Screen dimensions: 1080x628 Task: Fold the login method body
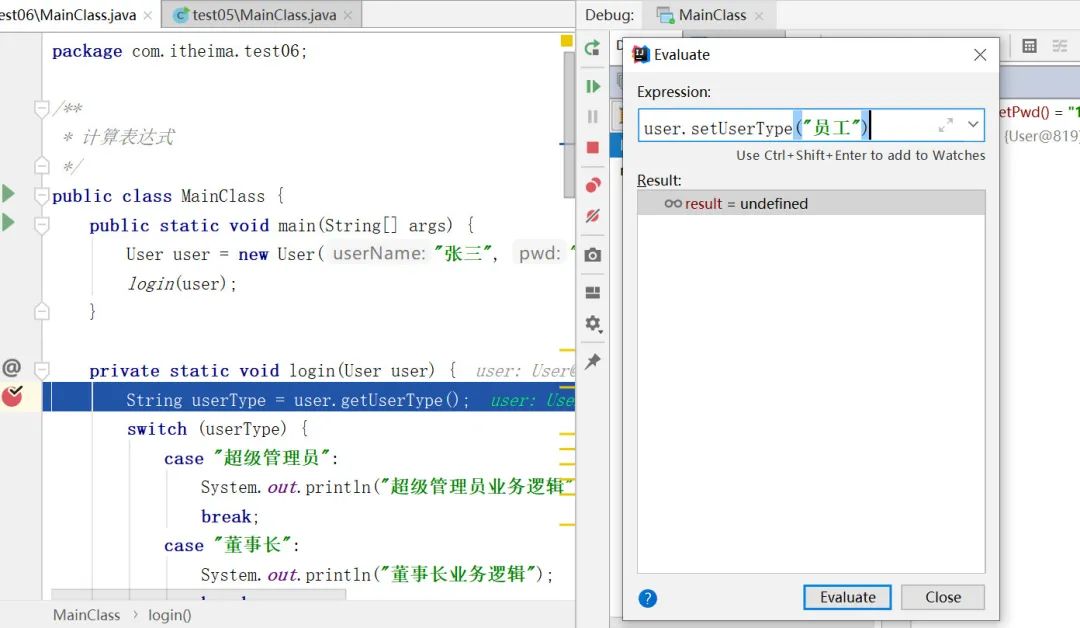point(41,370)
